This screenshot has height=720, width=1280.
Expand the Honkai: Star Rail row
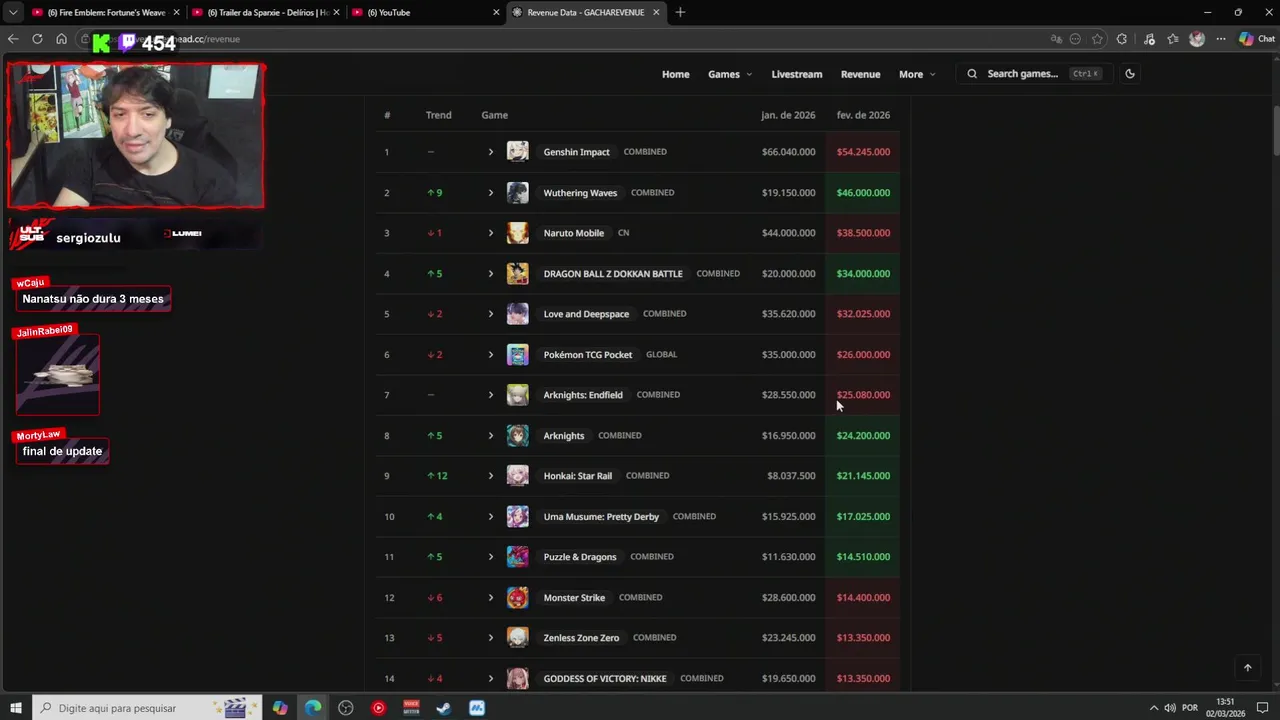(490, 476)
